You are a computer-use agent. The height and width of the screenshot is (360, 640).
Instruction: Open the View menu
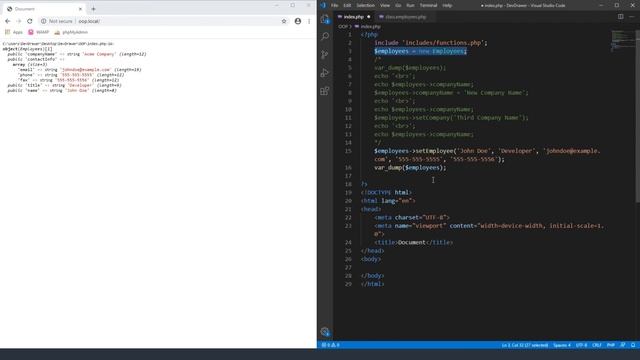coord(385,5)
